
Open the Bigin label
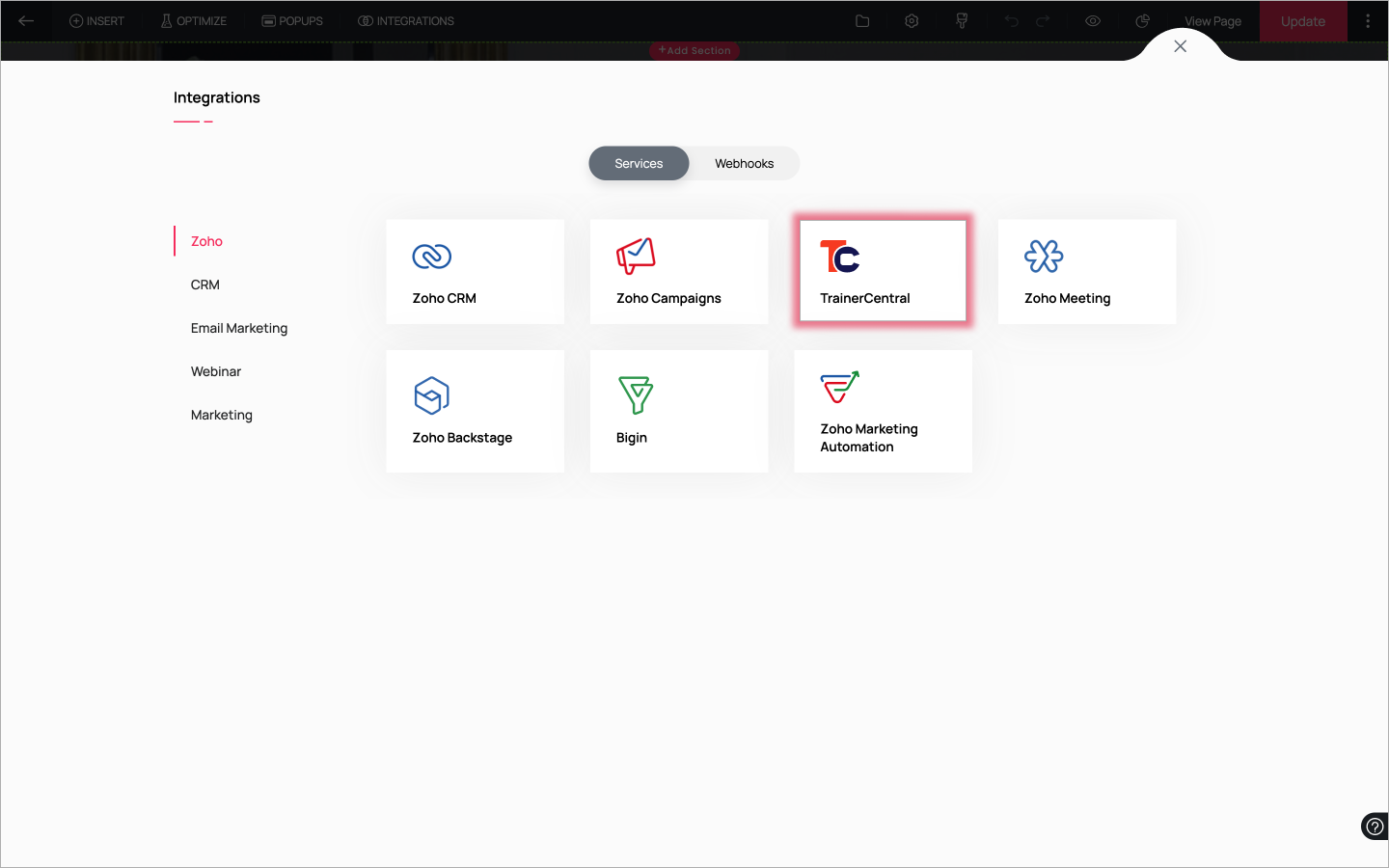tap(632, 438)
